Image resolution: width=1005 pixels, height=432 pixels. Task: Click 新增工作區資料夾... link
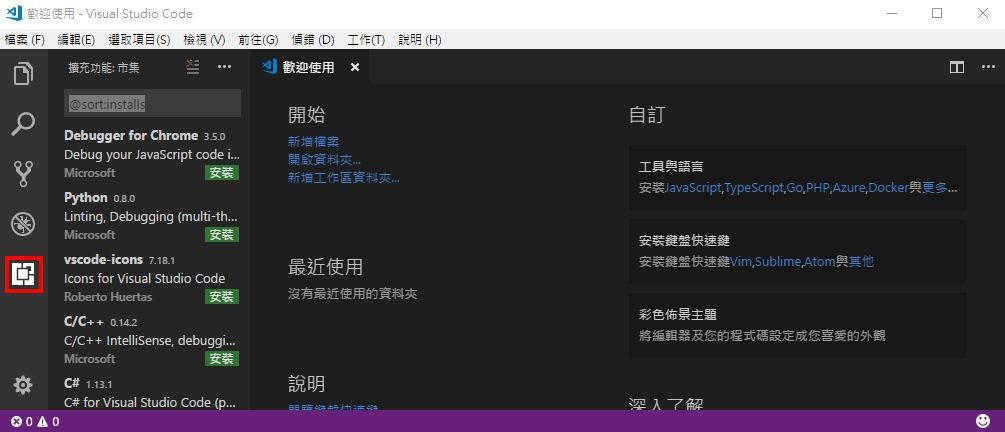[x=344, y=178]
